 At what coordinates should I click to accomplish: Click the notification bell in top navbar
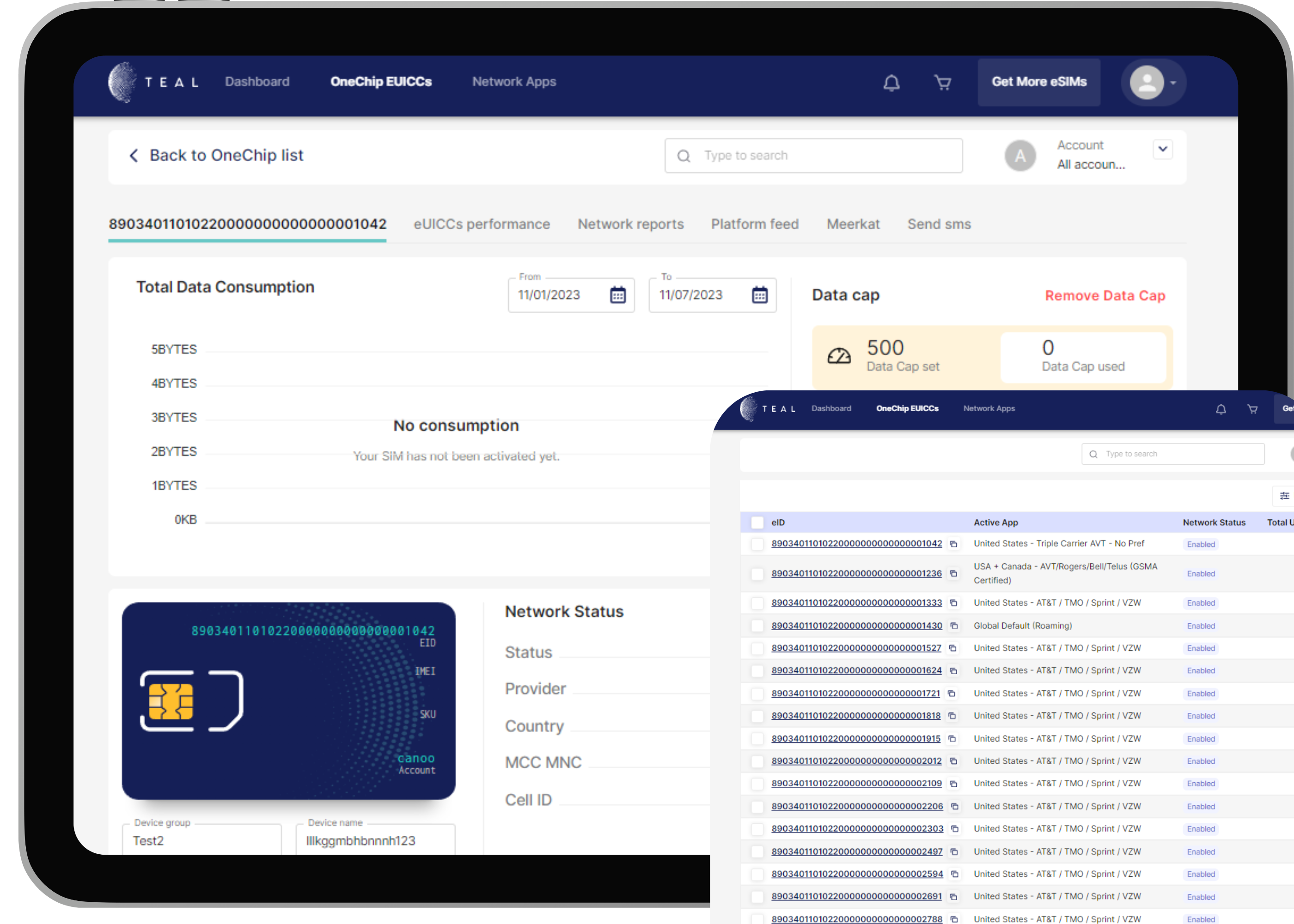(891, 83)
